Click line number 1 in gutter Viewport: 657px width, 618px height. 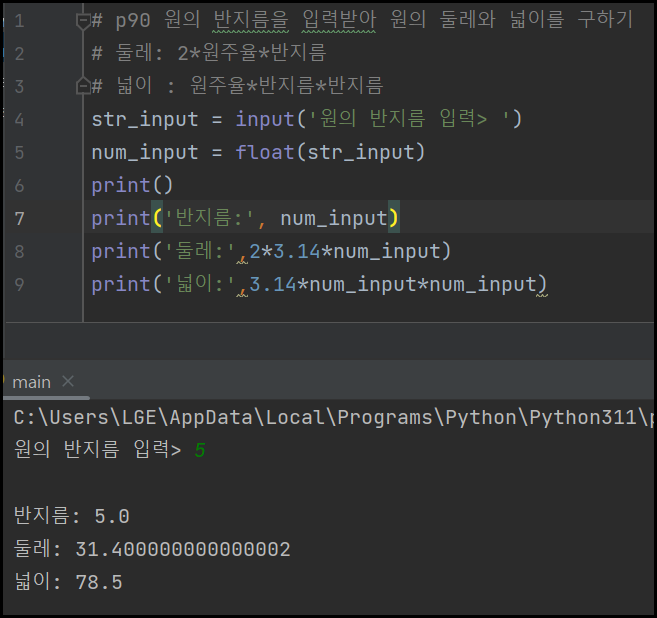click(19, 21)
